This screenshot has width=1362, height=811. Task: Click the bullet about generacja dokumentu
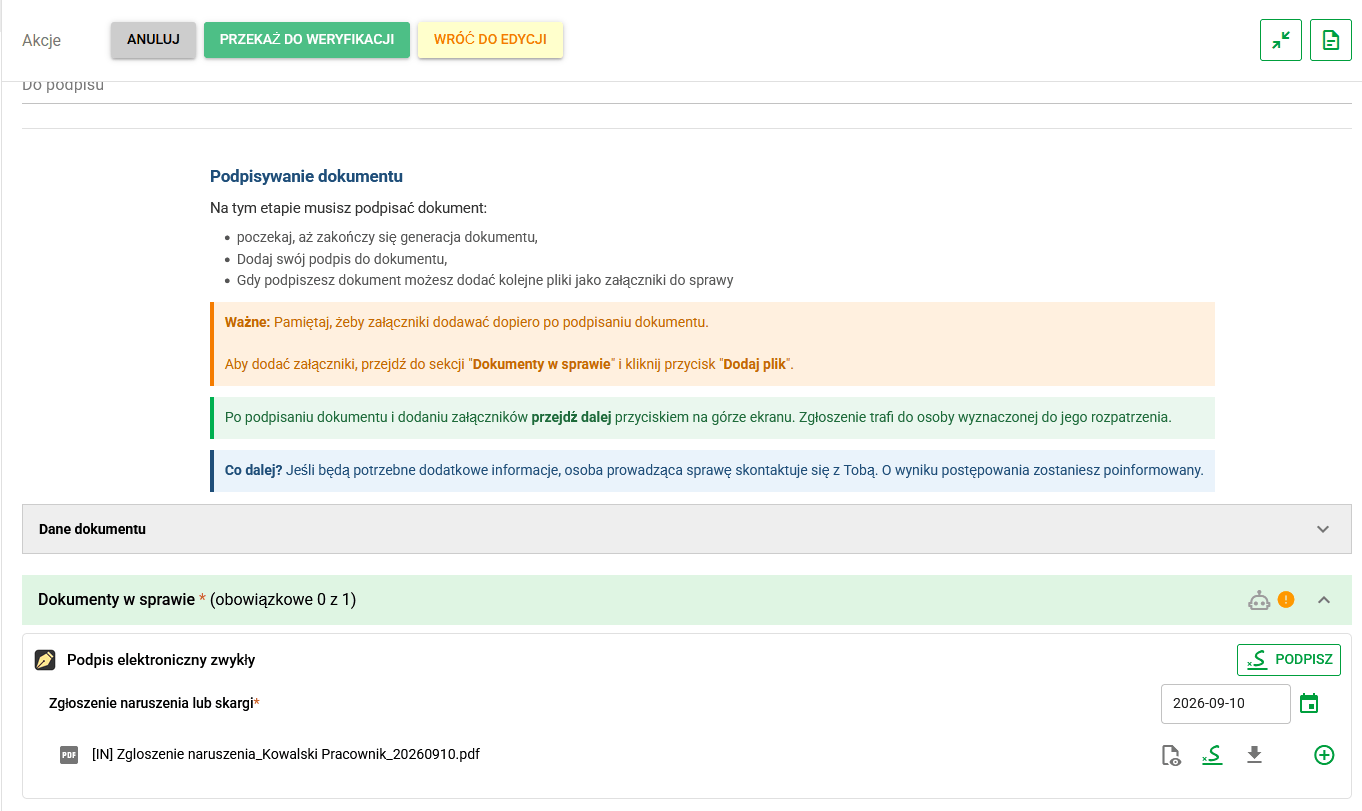pyautogui.click(x=387, y=237)
